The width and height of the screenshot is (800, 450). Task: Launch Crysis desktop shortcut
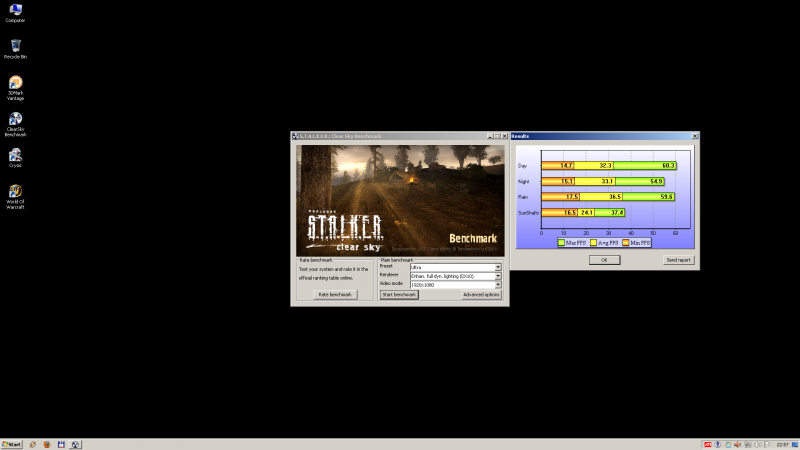click(x=15, y=158)
